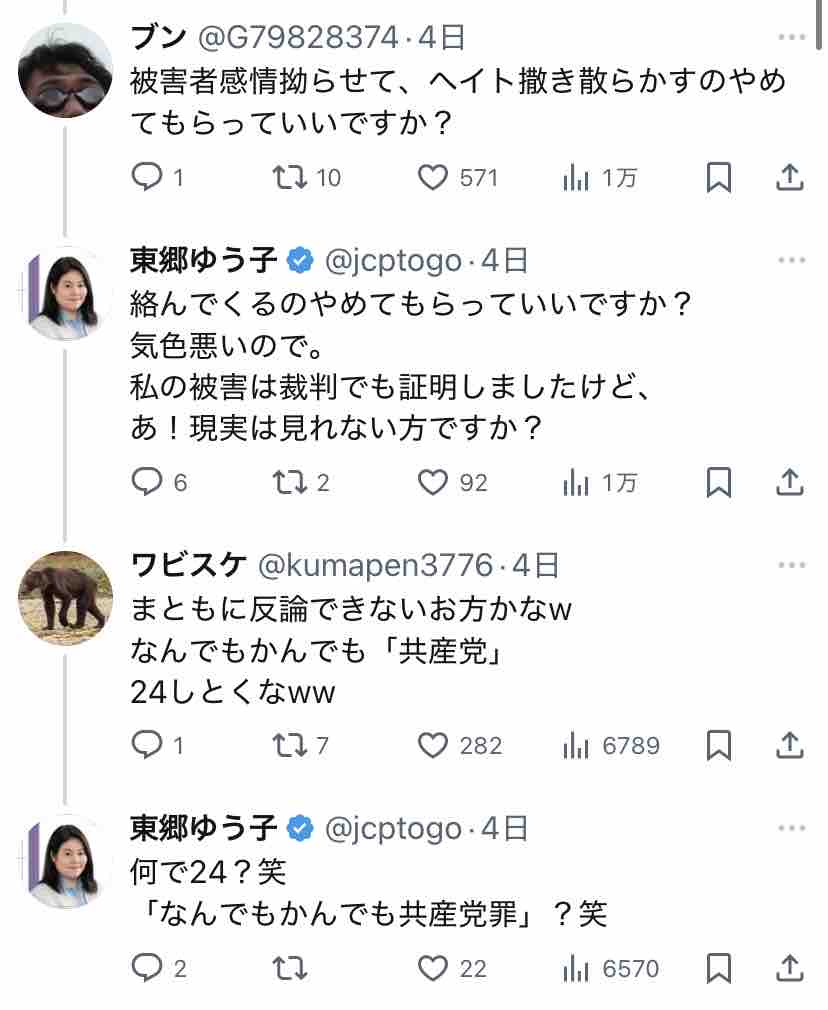
Task: View analytics for ワビスケ's tweet showing 6789
Action: tap(576, 745)
